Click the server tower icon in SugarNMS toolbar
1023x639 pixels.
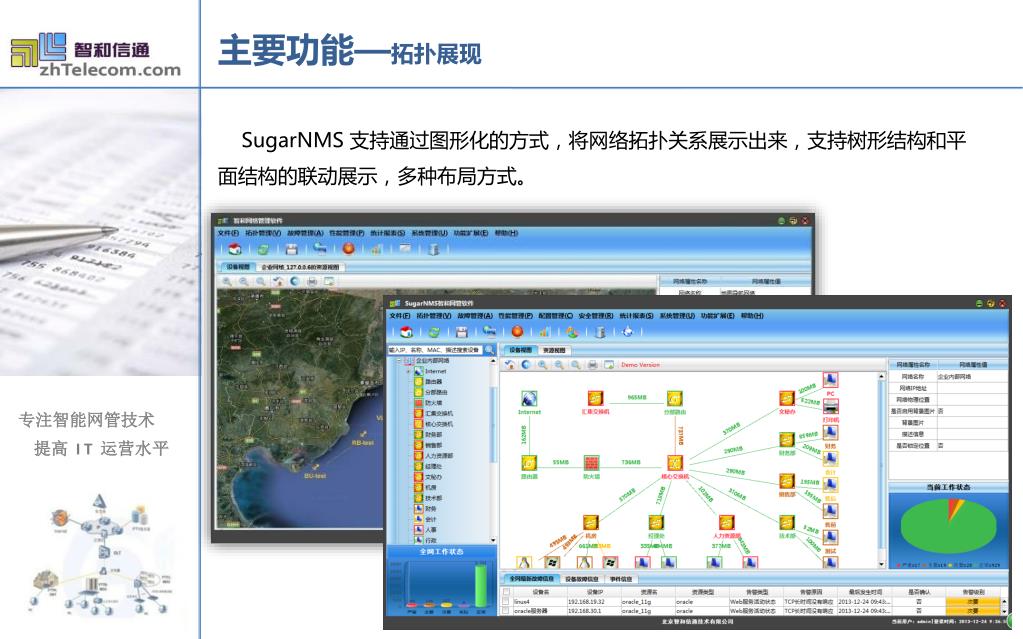point(600,332)
